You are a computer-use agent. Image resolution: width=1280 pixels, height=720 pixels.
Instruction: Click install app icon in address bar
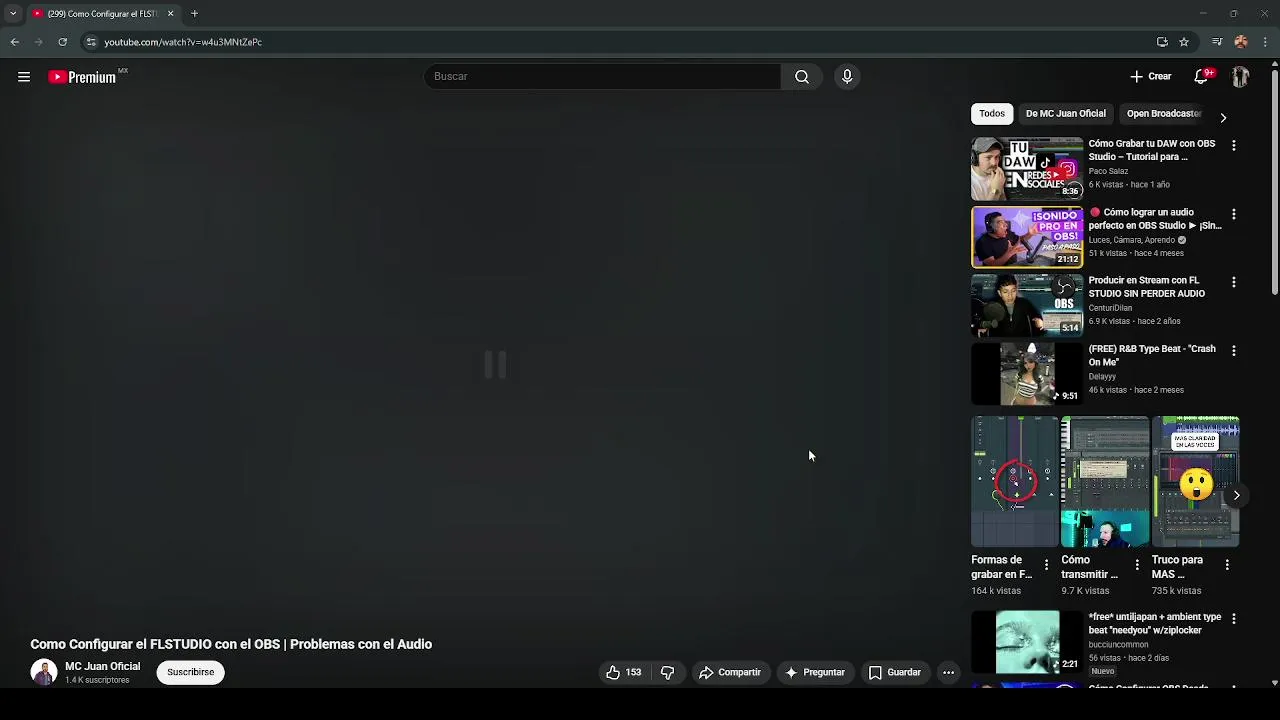(x=1162, y=42)
